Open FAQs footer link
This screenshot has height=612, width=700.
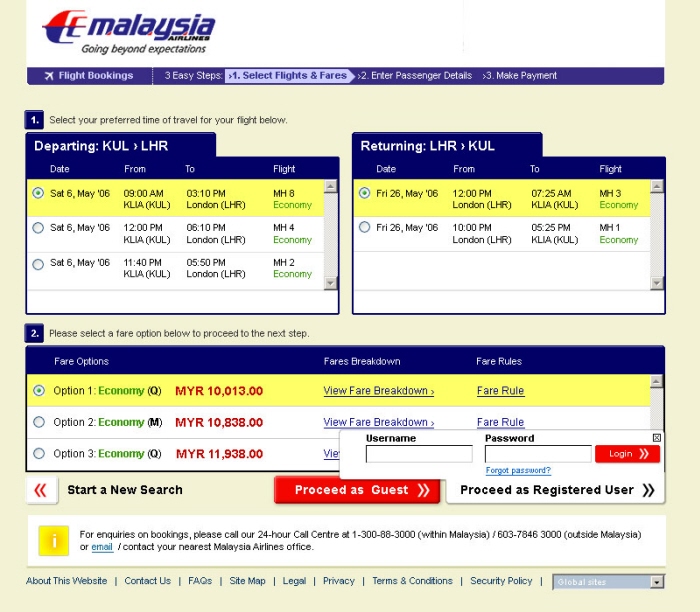[200, 581]
